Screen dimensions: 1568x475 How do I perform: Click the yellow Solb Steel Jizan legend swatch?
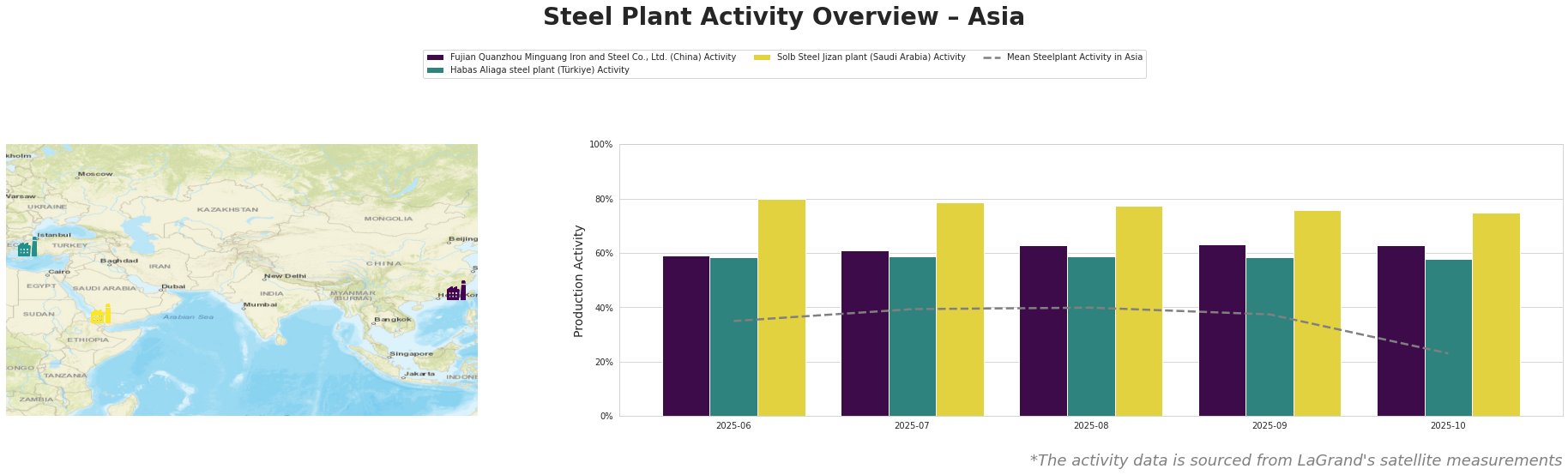(x=762, y=57)
